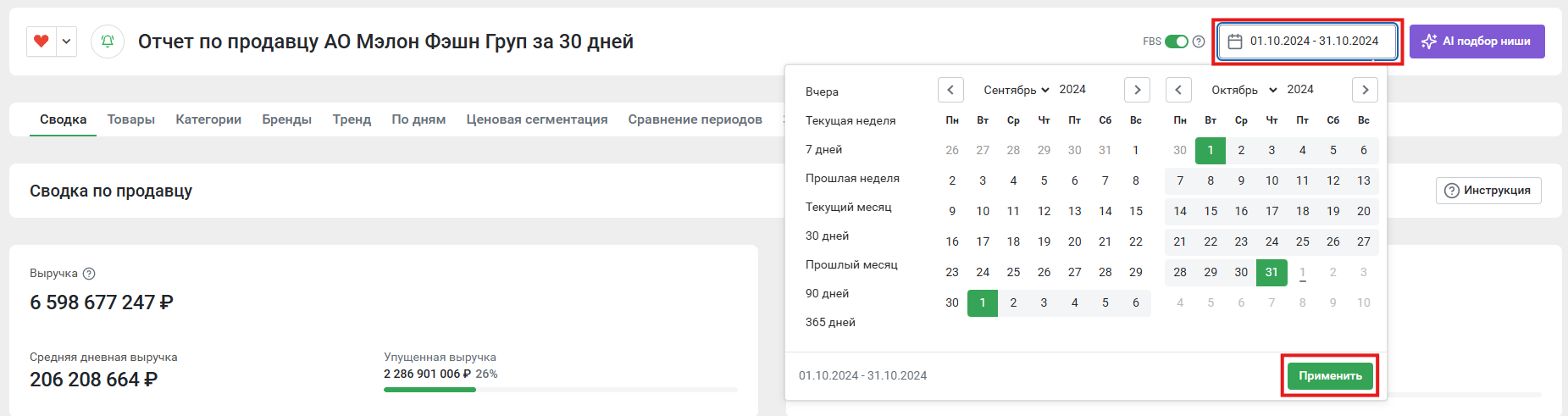Click the red heart favorite icon
Viewport: 1568px width, 416px height.
point(41,41)
